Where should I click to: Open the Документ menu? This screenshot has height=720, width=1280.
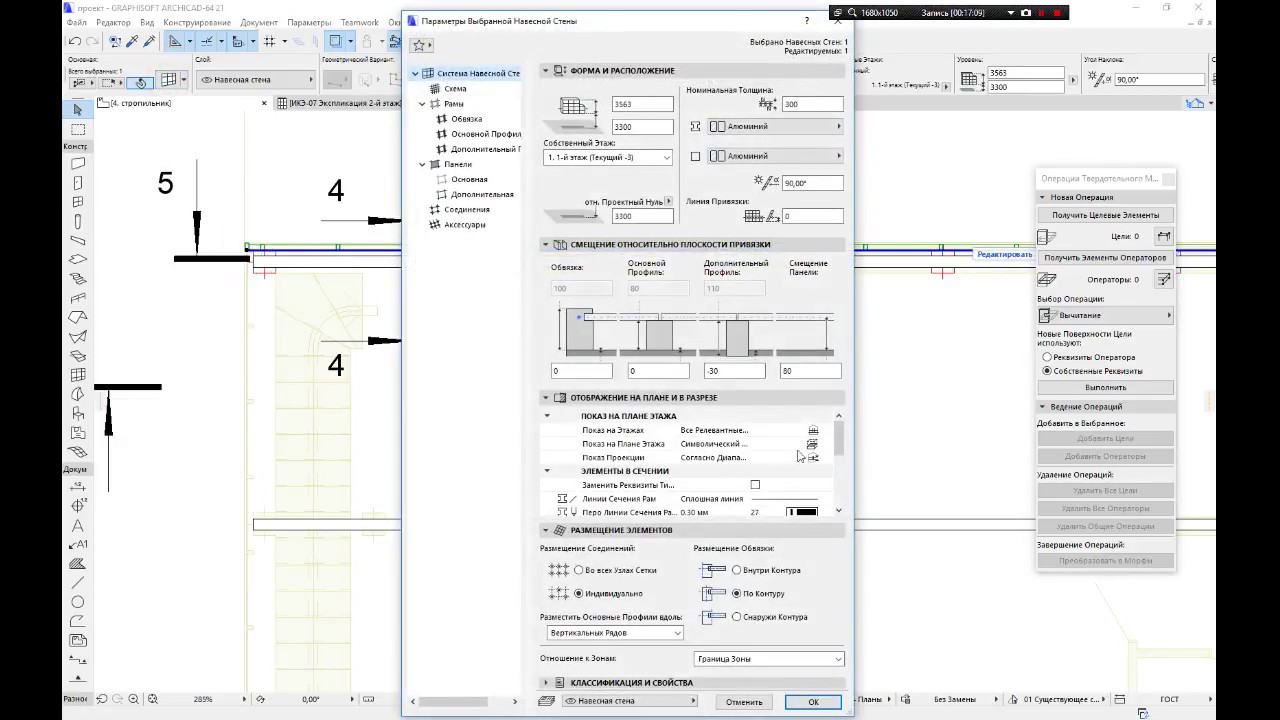(259, 22)
